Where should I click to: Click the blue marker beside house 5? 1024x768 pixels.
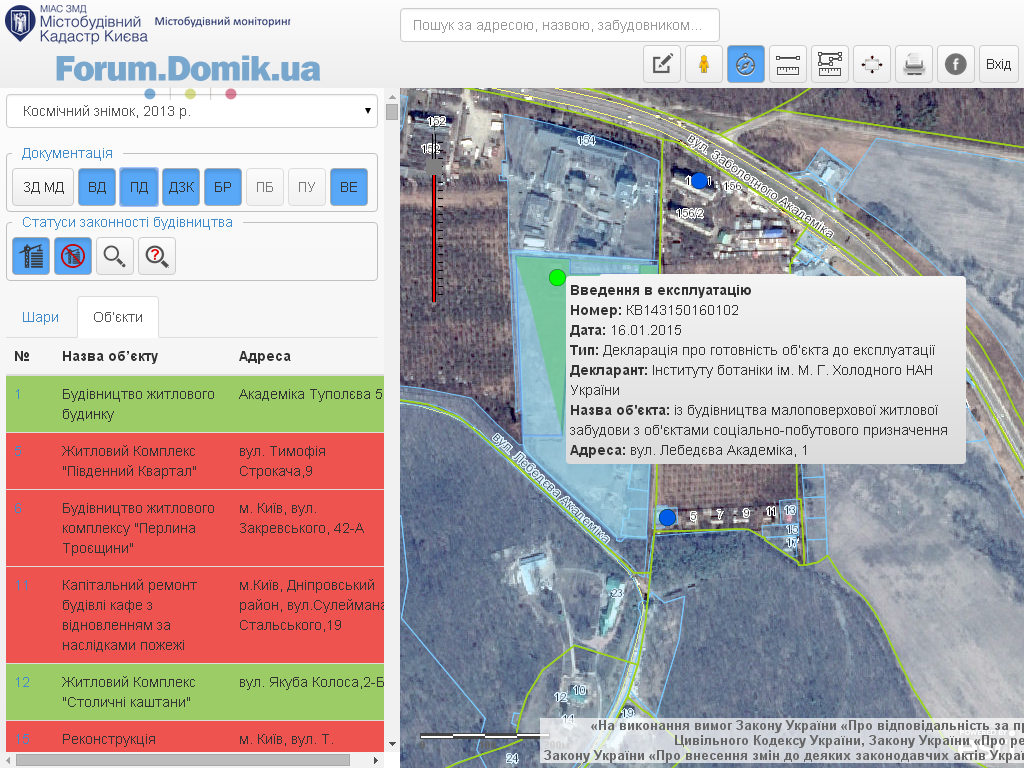coord(667,517)
